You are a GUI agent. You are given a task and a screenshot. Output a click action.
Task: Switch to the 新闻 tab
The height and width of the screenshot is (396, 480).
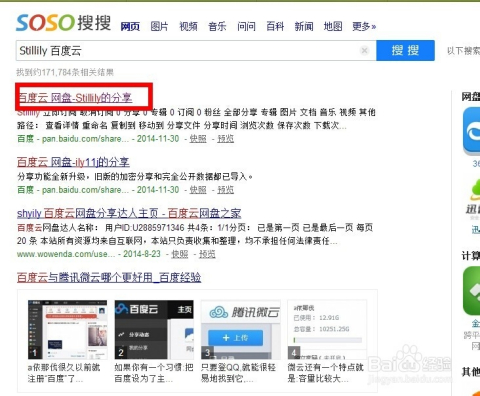(304, 26)
